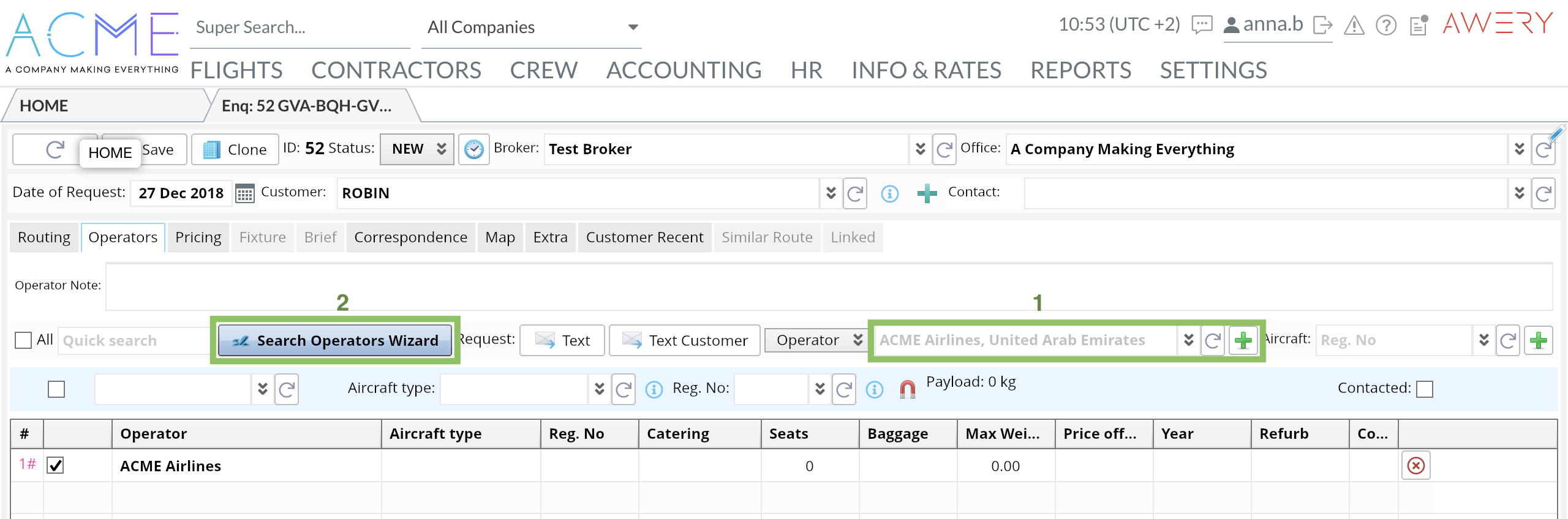Launch the Search Operators Wizard
Image resolution: width=1568 pixels, height=519 pixels.
[335, 340]
